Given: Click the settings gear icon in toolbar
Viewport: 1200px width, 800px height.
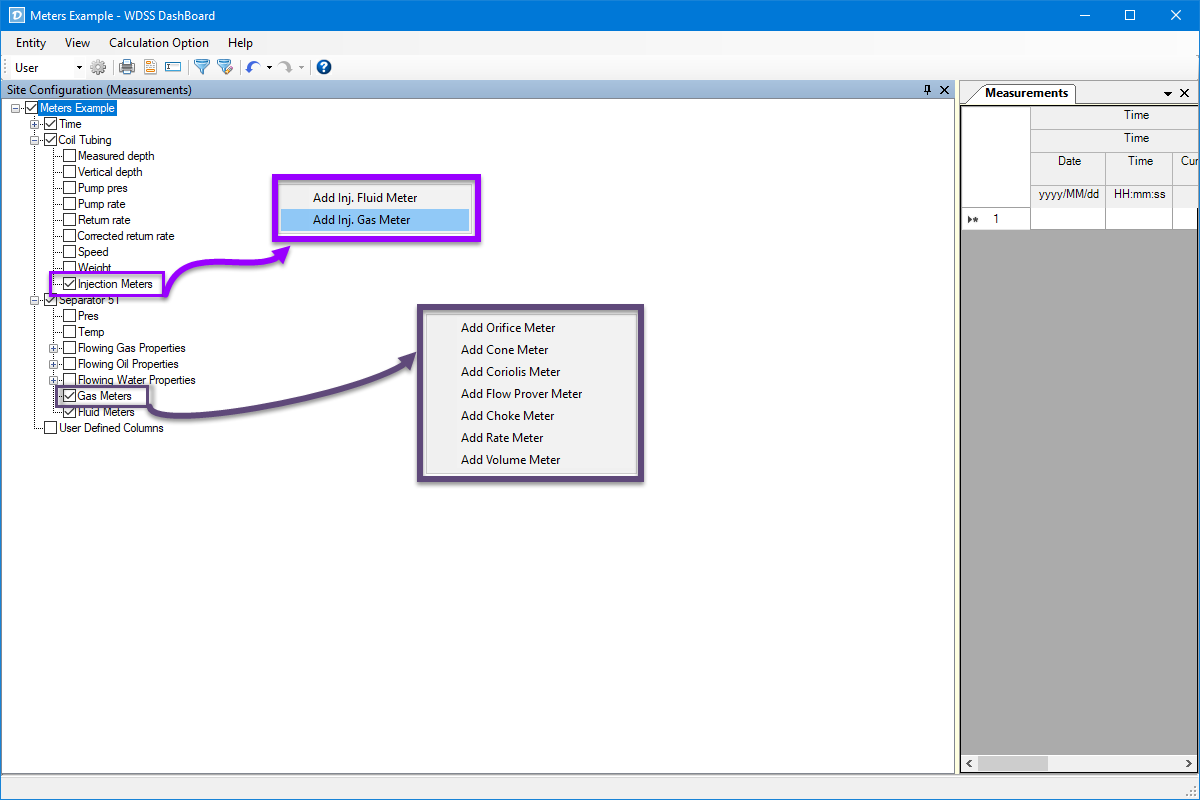Looking at the screenshot, I should click(98, 67).
